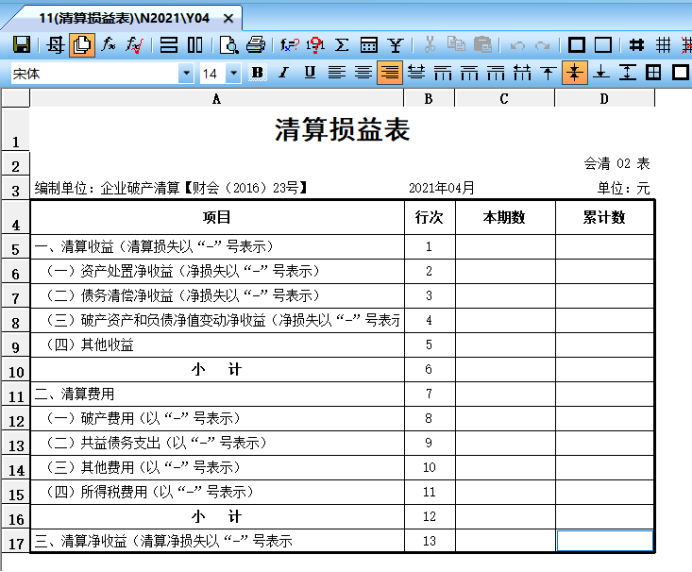Close the 清算损益表 tab with X

[229, 19]
